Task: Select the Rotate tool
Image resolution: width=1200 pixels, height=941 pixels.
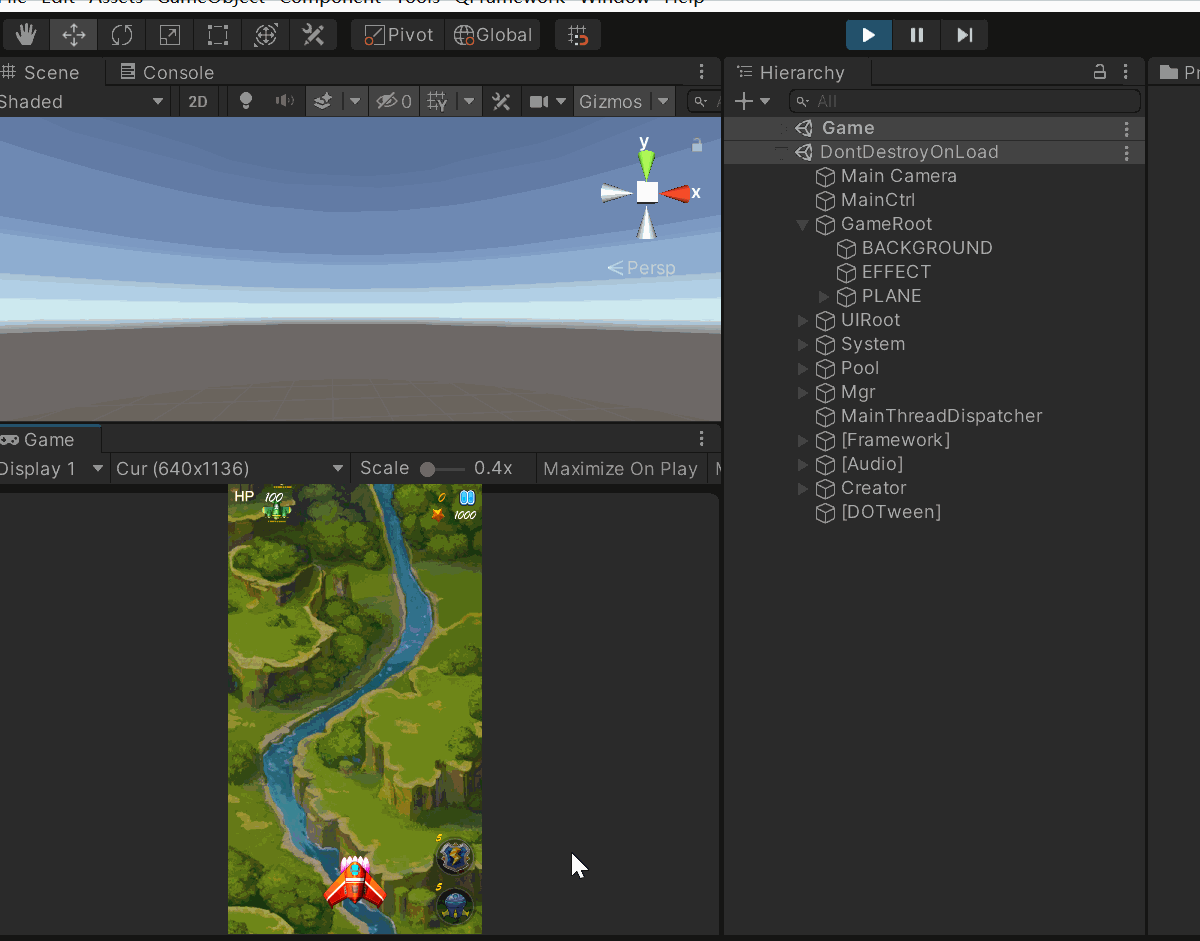Action: coord(122,35)
